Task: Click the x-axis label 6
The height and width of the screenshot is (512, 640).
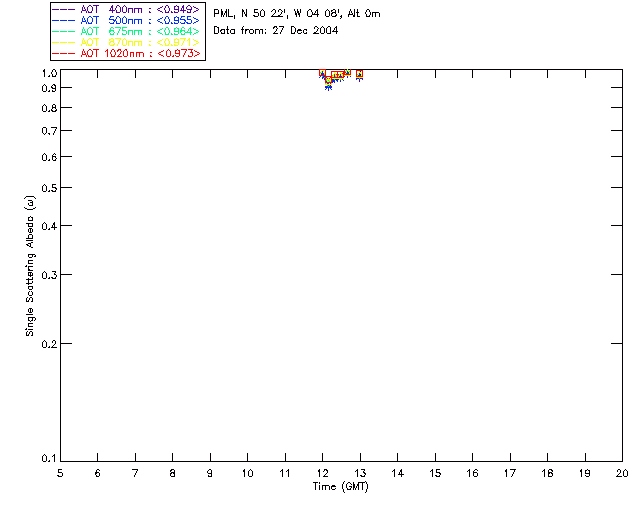Action: [98, 473]
